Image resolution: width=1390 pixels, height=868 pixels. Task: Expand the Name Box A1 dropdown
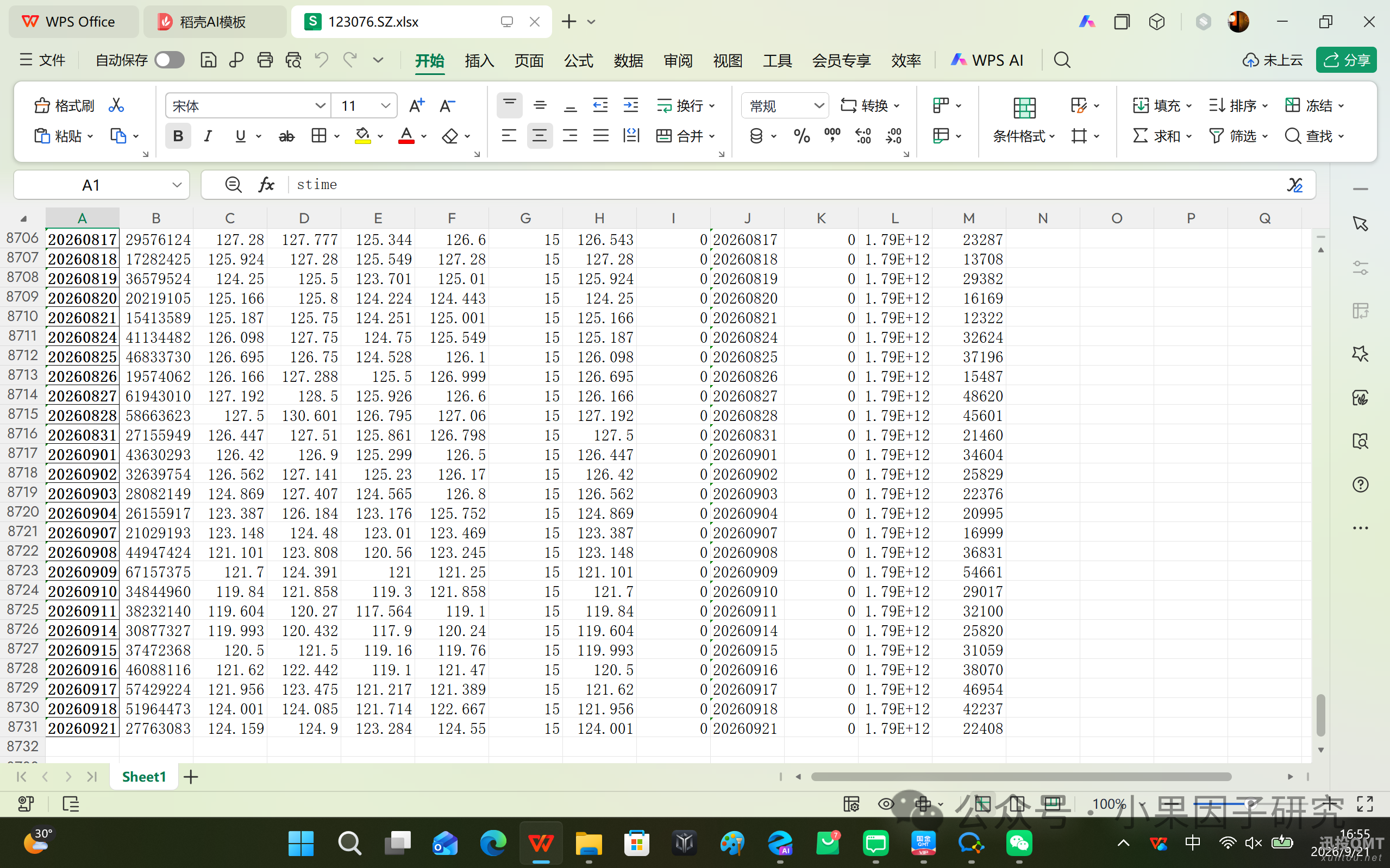click(177, 185)
